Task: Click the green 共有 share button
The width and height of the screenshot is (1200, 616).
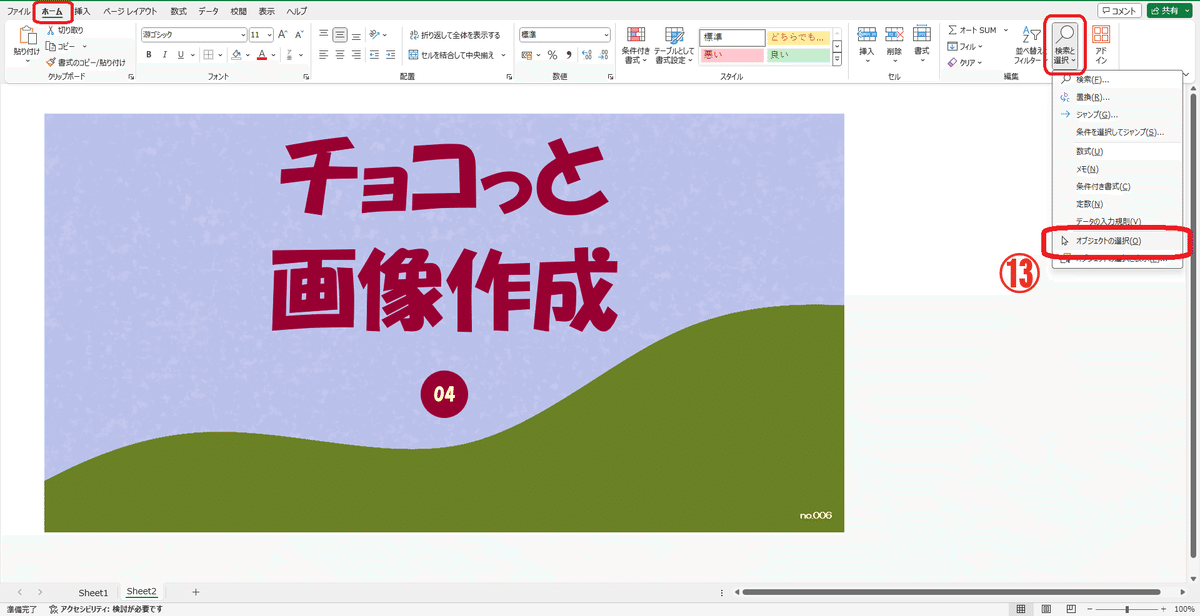Action: tap(1170, 11)
